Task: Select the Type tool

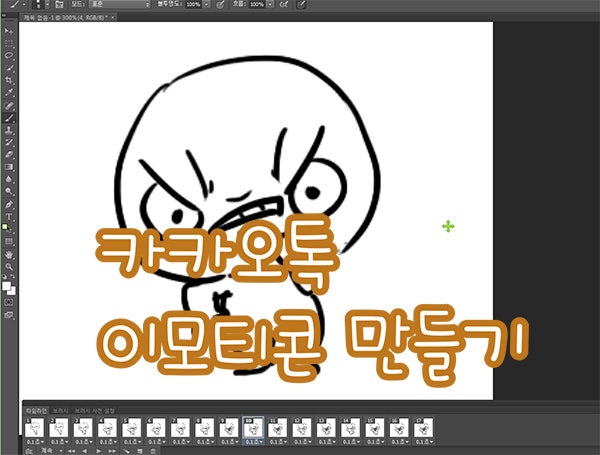Action: tap(8, 217)
